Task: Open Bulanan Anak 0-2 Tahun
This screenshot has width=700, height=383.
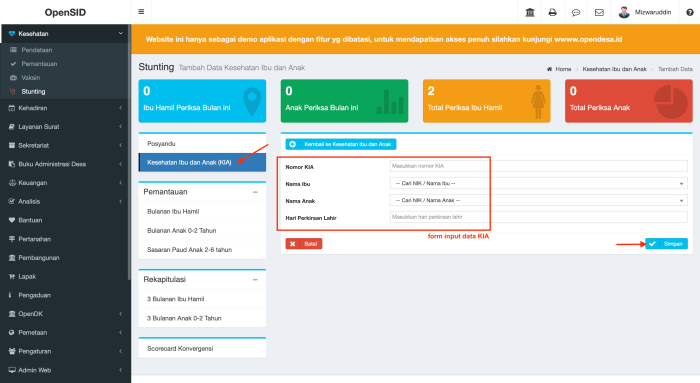Action: (x=202, y=231)
